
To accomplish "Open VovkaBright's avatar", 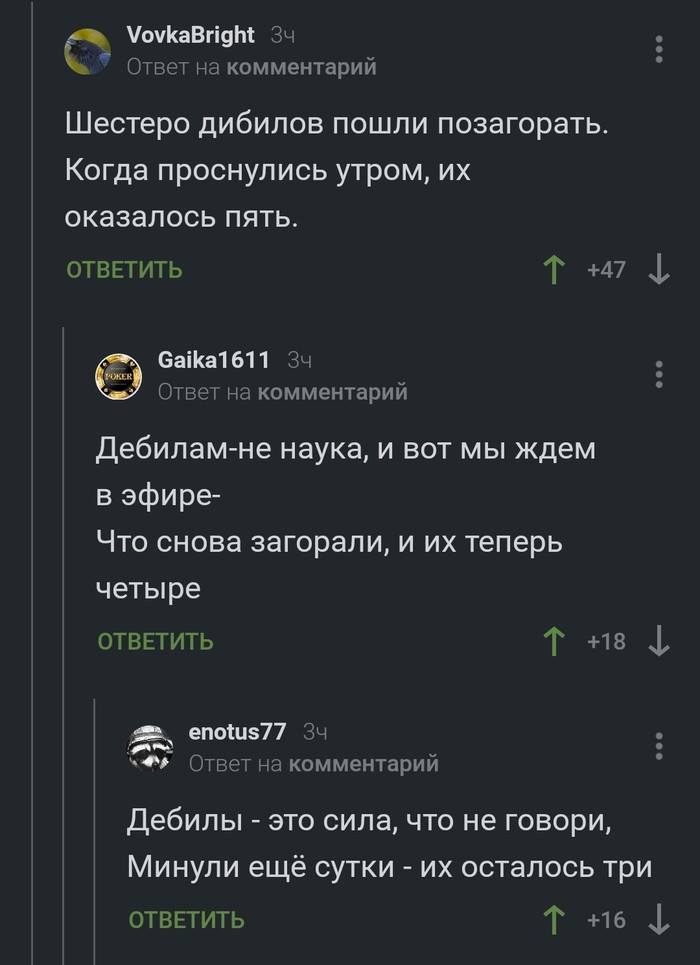I will [88, 51].
